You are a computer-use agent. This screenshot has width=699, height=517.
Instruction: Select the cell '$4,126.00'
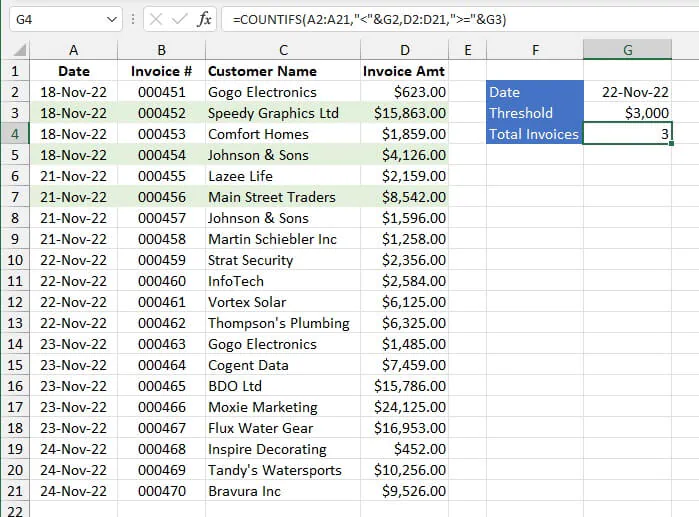[x=405, y=155]
